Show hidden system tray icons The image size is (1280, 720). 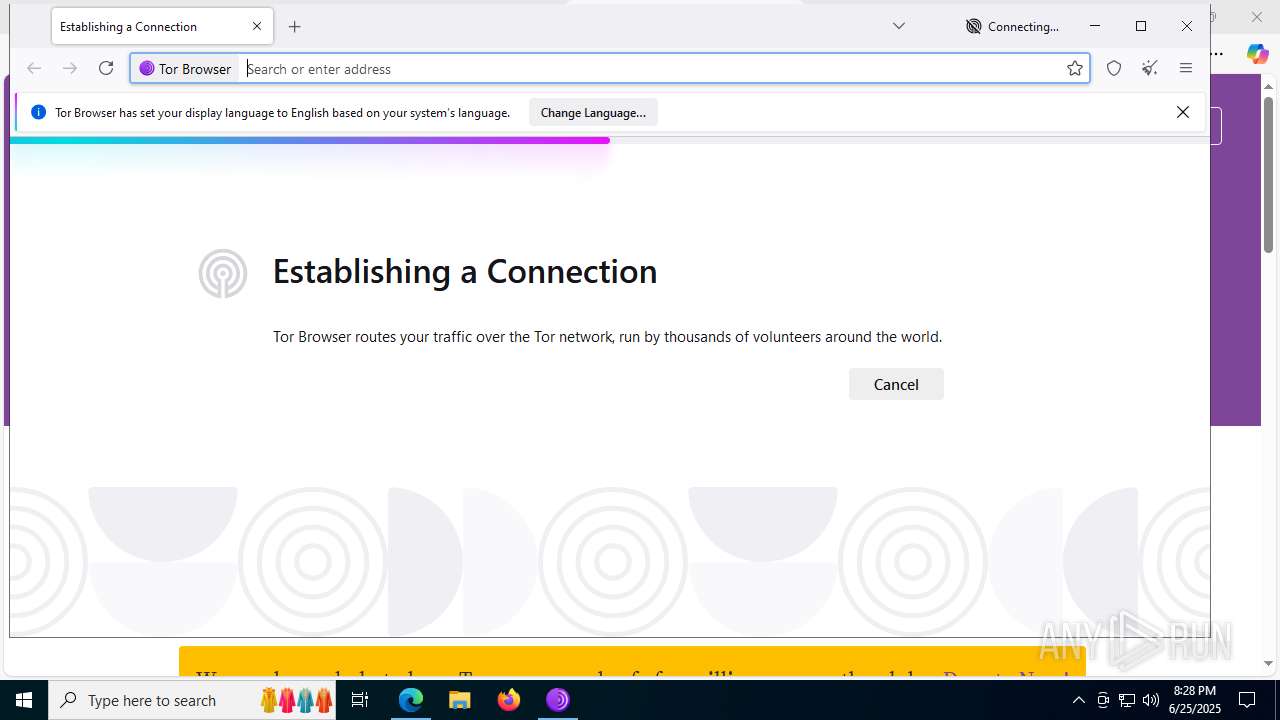(1078, 700)
